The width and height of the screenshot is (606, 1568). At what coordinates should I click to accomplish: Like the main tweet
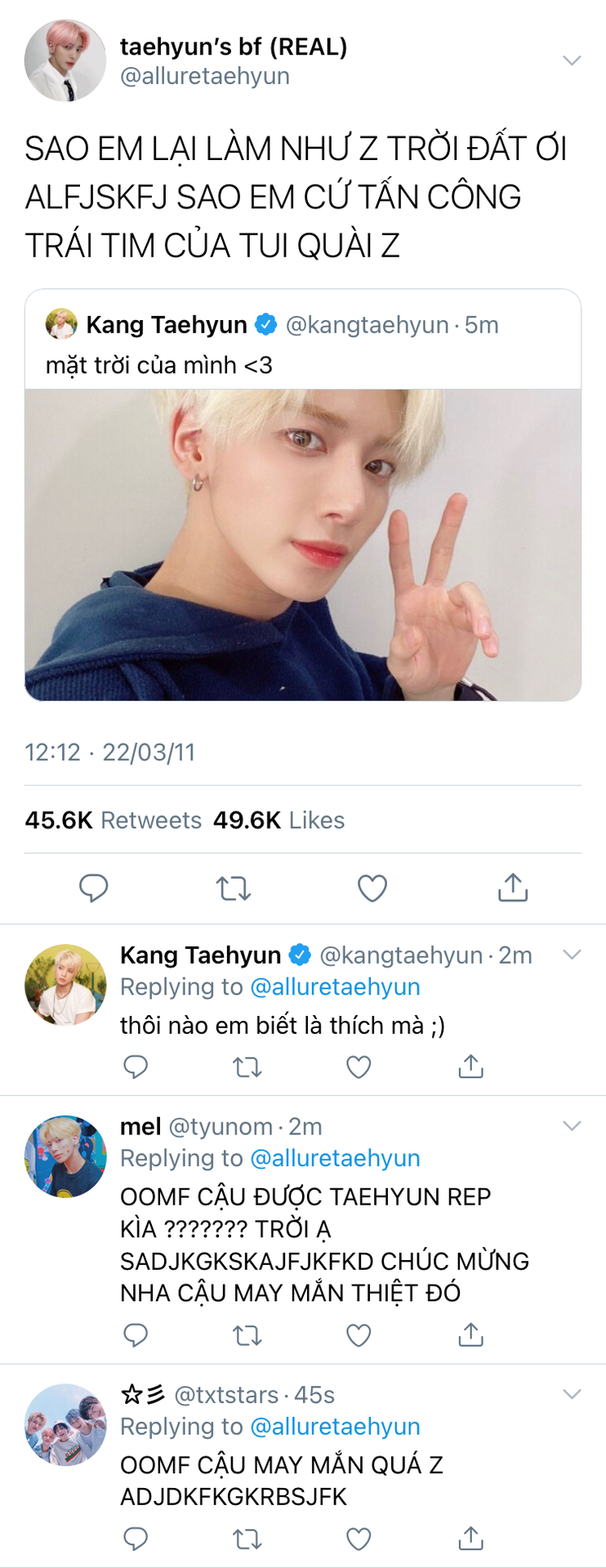pos(372,888)
